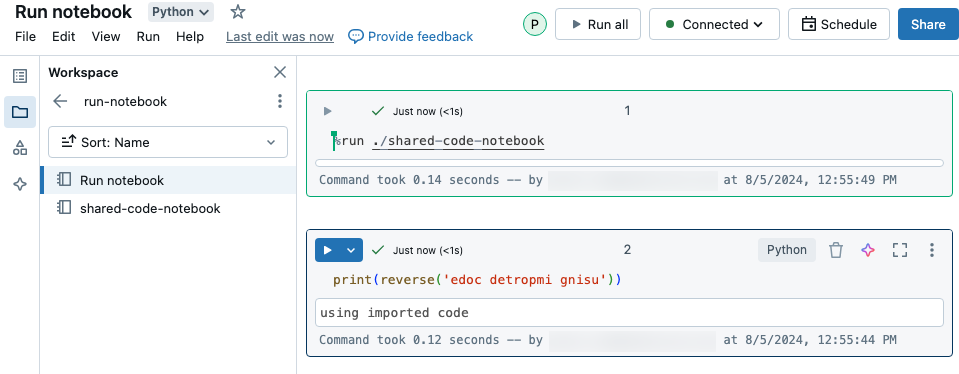
Task: Open table of contents sidebar icon
Action: coord(20,76)
